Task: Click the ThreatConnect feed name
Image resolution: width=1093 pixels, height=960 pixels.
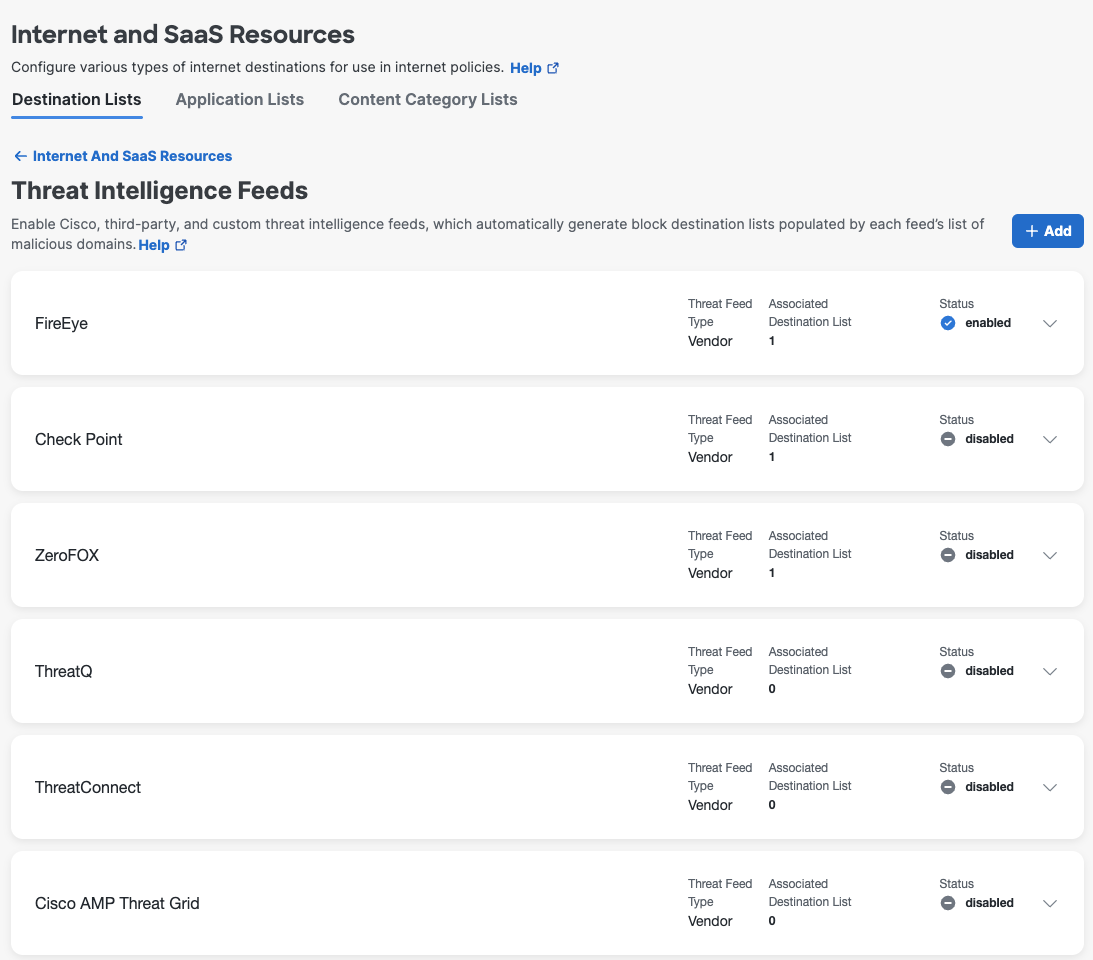Action: 88,787
